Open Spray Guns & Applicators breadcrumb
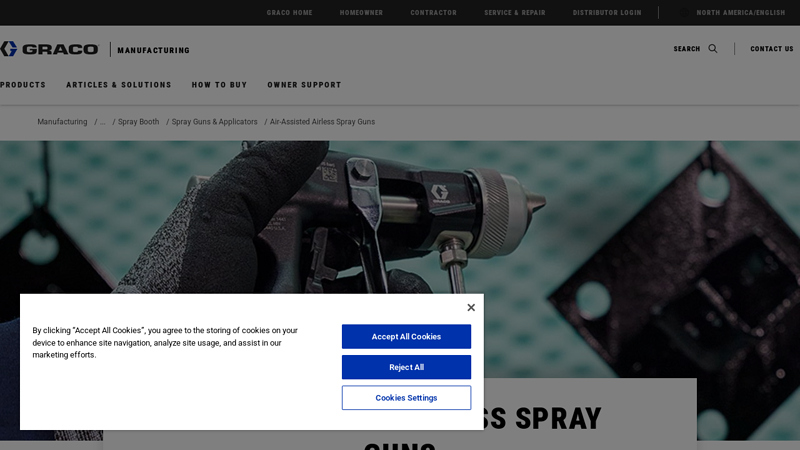Viewport: 800px width, 450px height. tap(214, 122)
